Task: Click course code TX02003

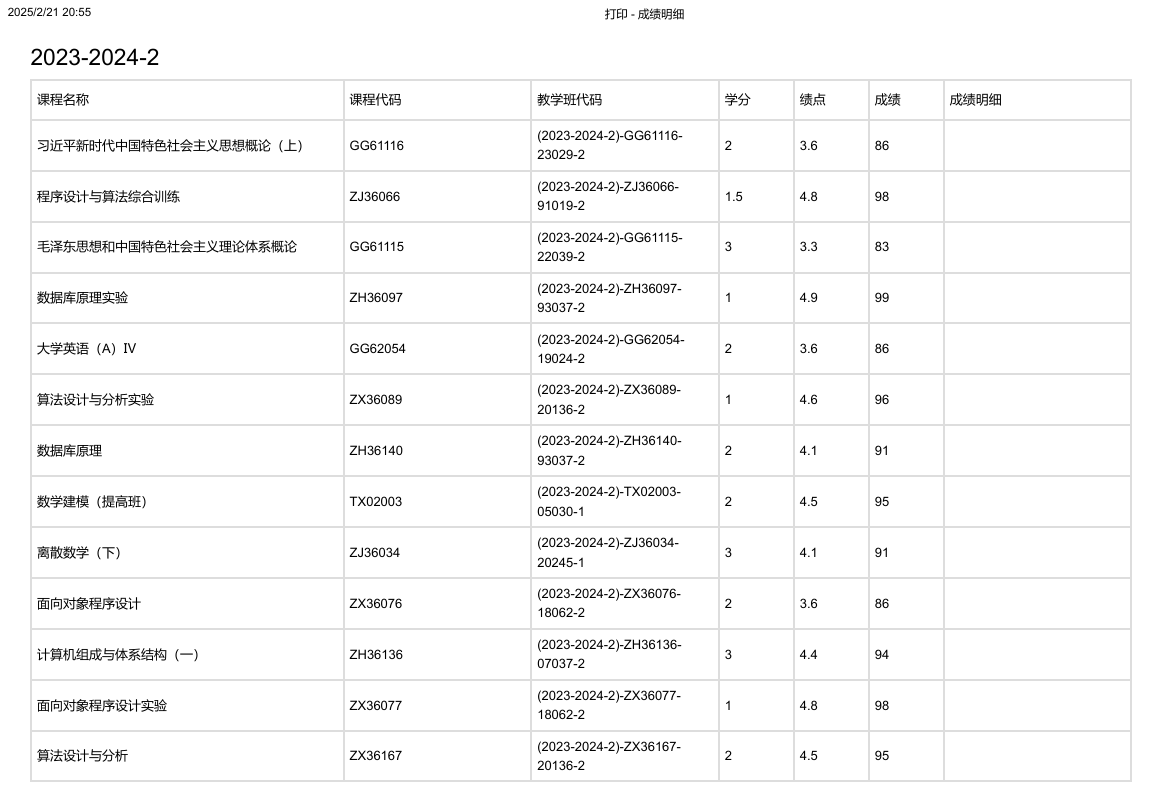Action: (x=376, y=502)
